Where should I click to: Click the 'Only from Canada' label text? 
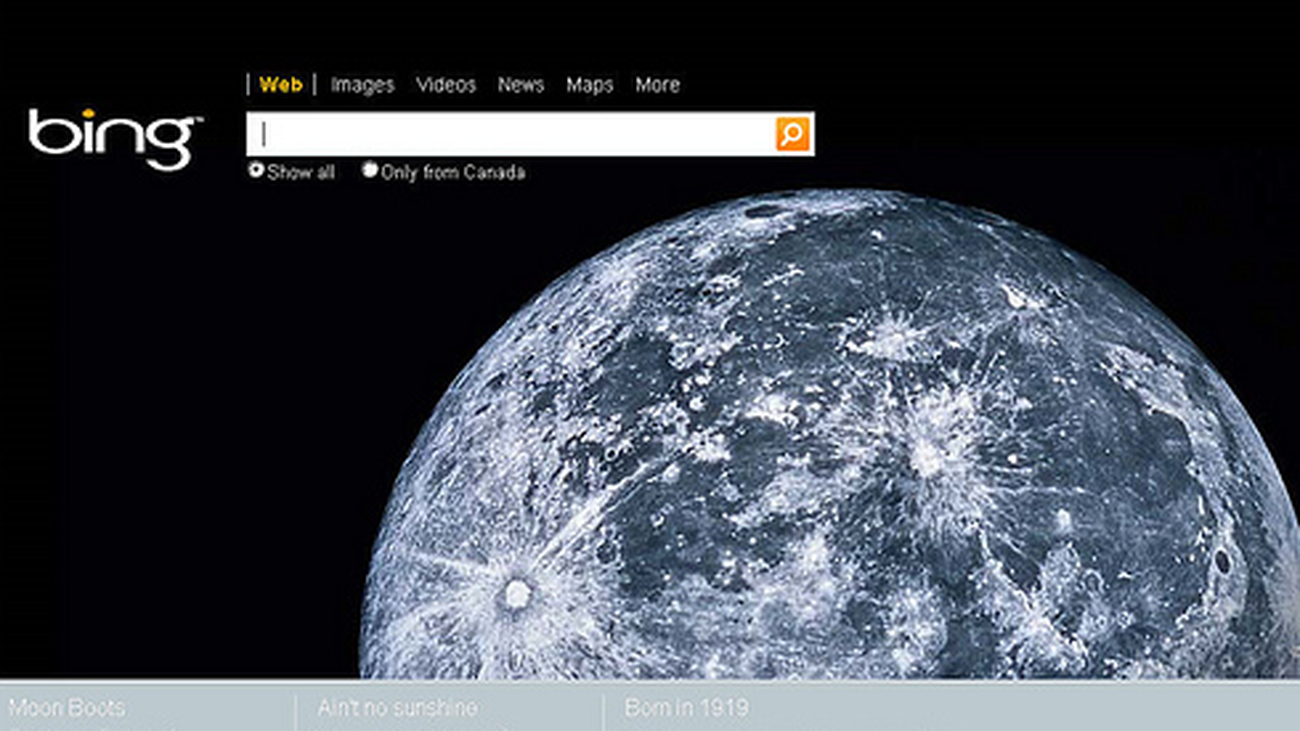(x=452, y=173)
